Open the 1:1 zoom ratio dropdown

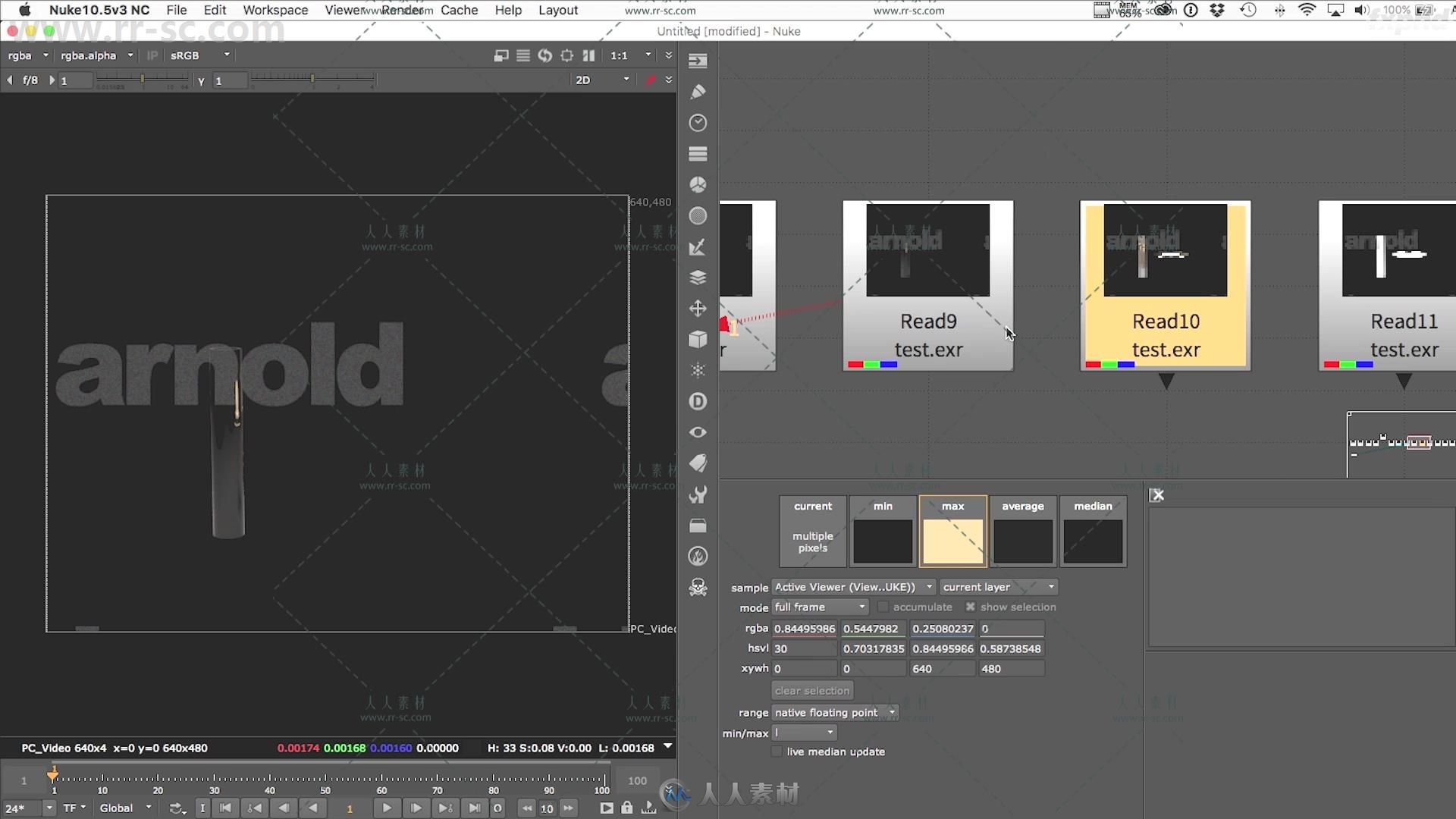coord(630,55)
